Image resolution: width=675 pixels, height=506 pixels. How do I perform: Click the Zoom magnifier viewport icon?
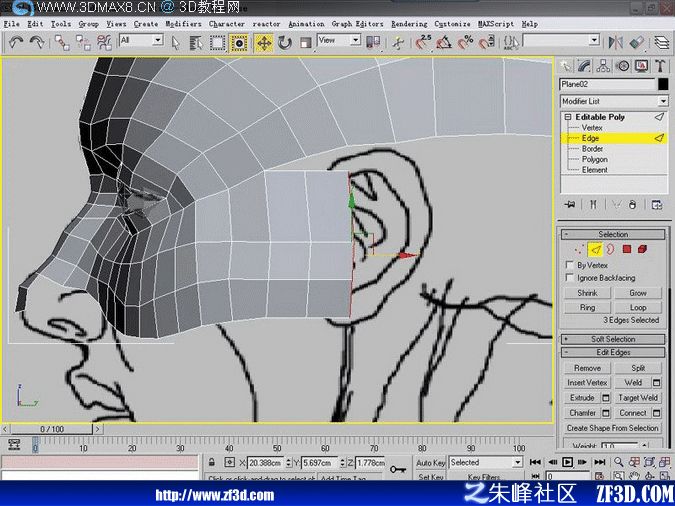click(619, 463)
